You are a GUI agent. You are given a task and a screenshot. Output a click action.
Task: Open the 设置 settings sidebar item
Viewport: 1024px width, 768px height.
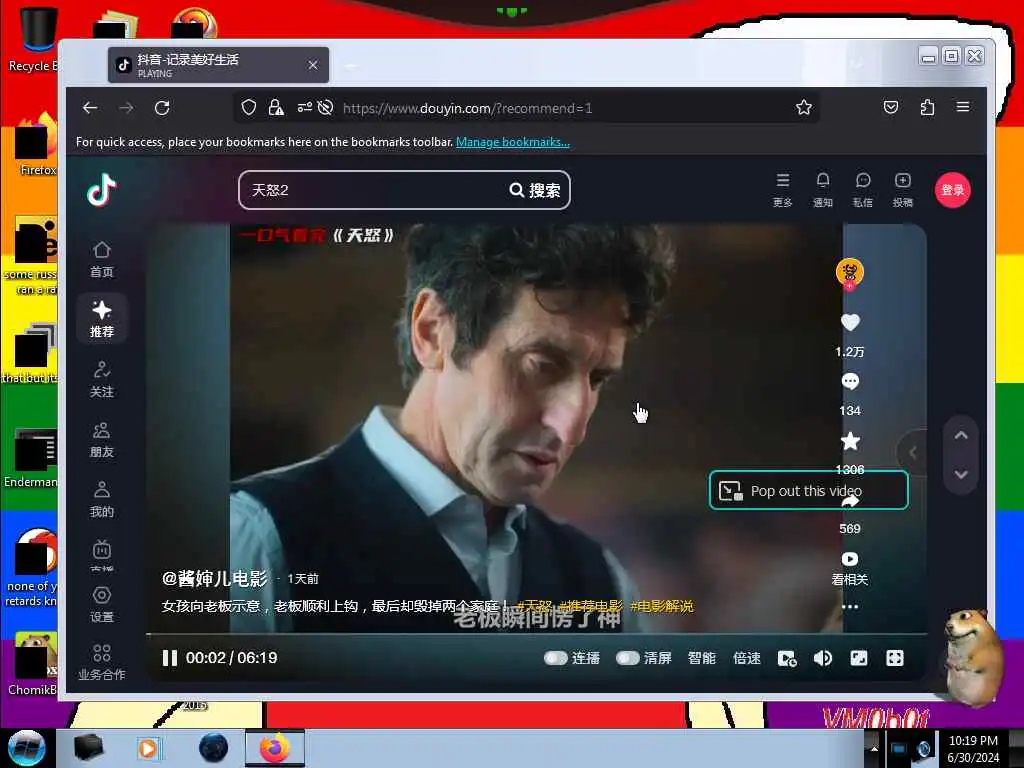coord(102,604)
